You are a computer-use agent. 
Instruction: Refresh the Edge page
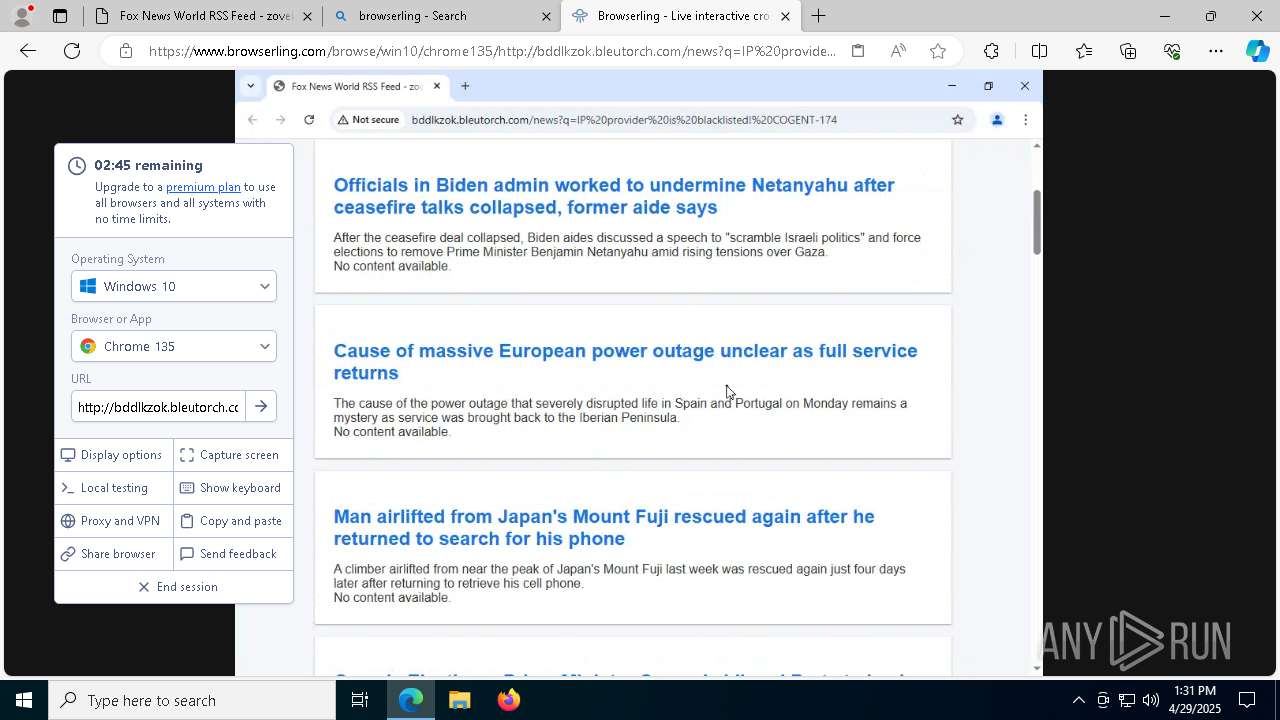point(72,51)
